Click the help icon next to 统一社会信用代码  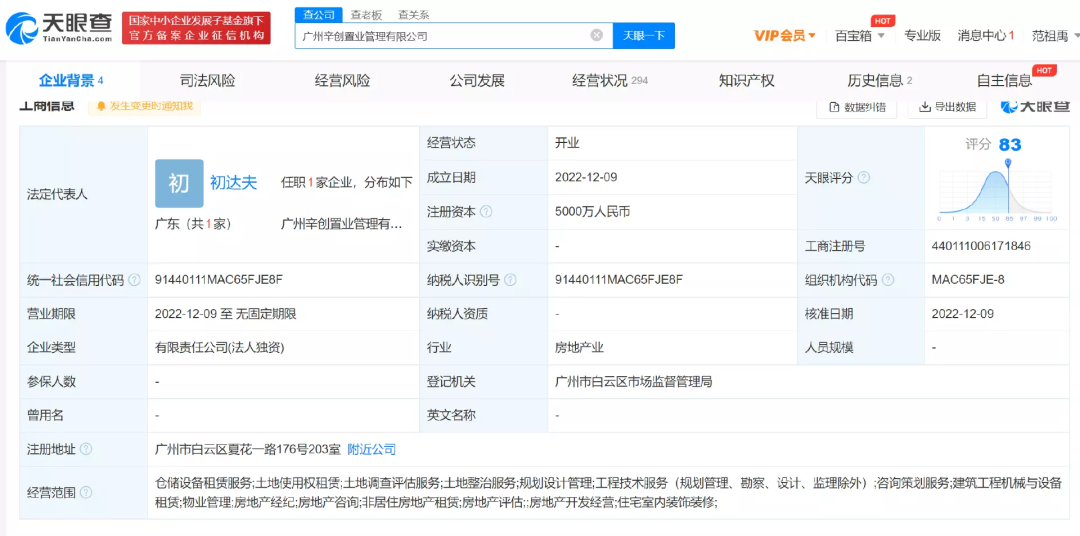point(134,280)
